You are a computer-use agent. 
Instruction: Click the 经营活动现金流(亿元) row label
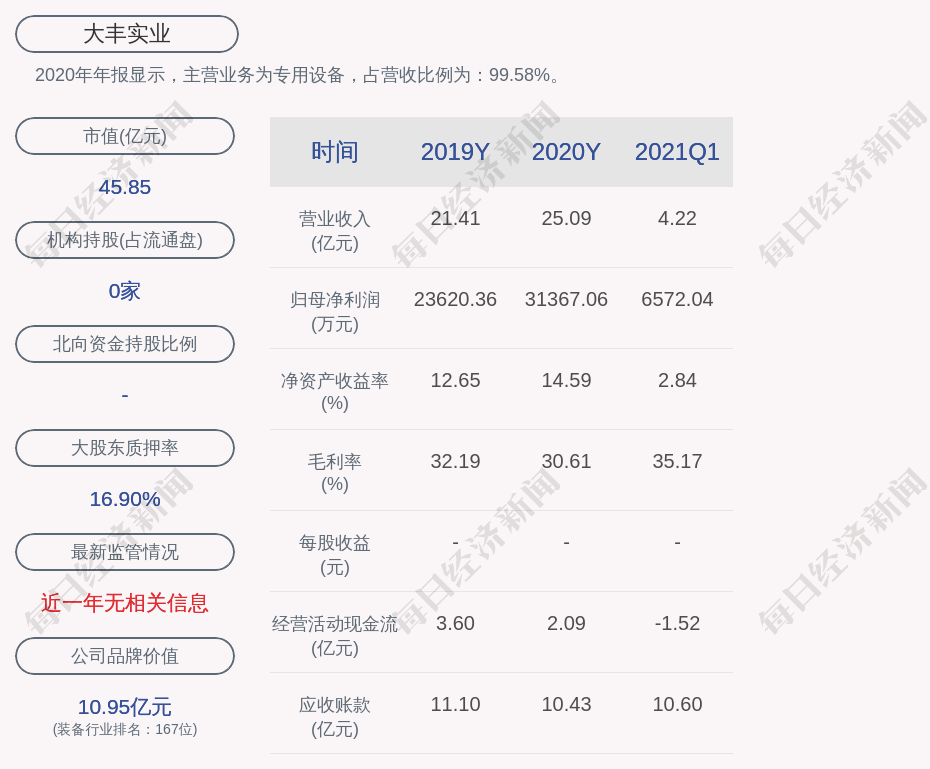(x=335, y=636)
